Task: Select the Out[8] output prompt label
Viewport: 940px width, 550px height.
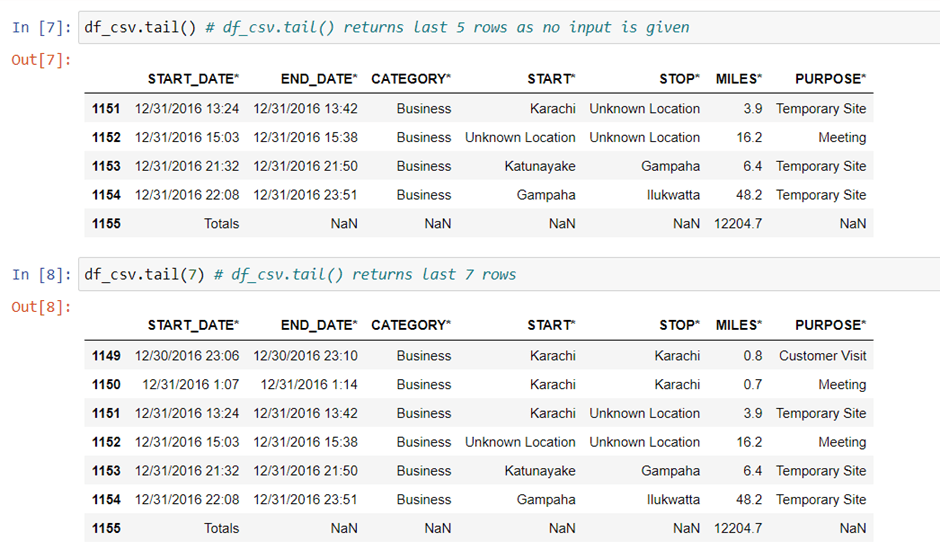Action: click(x=41, y=306)
